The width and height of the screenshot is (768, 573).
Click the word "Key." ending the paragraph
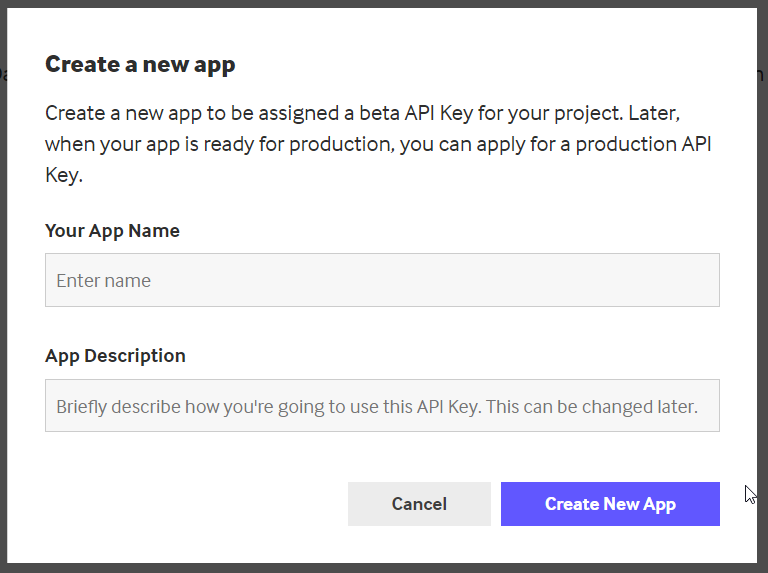[x=64, y=175]
